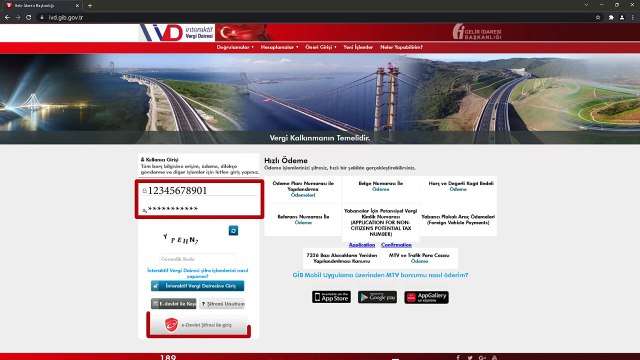Reload the page with the refresh icon

point(29,18)
